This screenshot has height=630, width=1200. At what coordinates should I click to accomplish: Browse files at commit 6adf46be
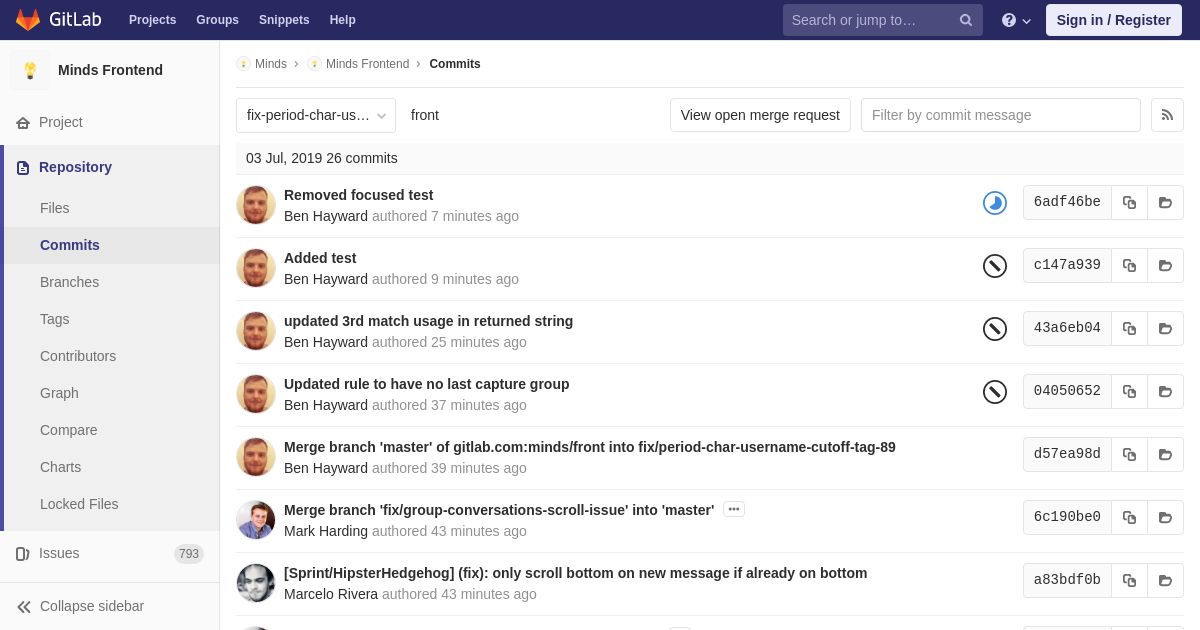pyautogui.click(x=1165, y=202)
